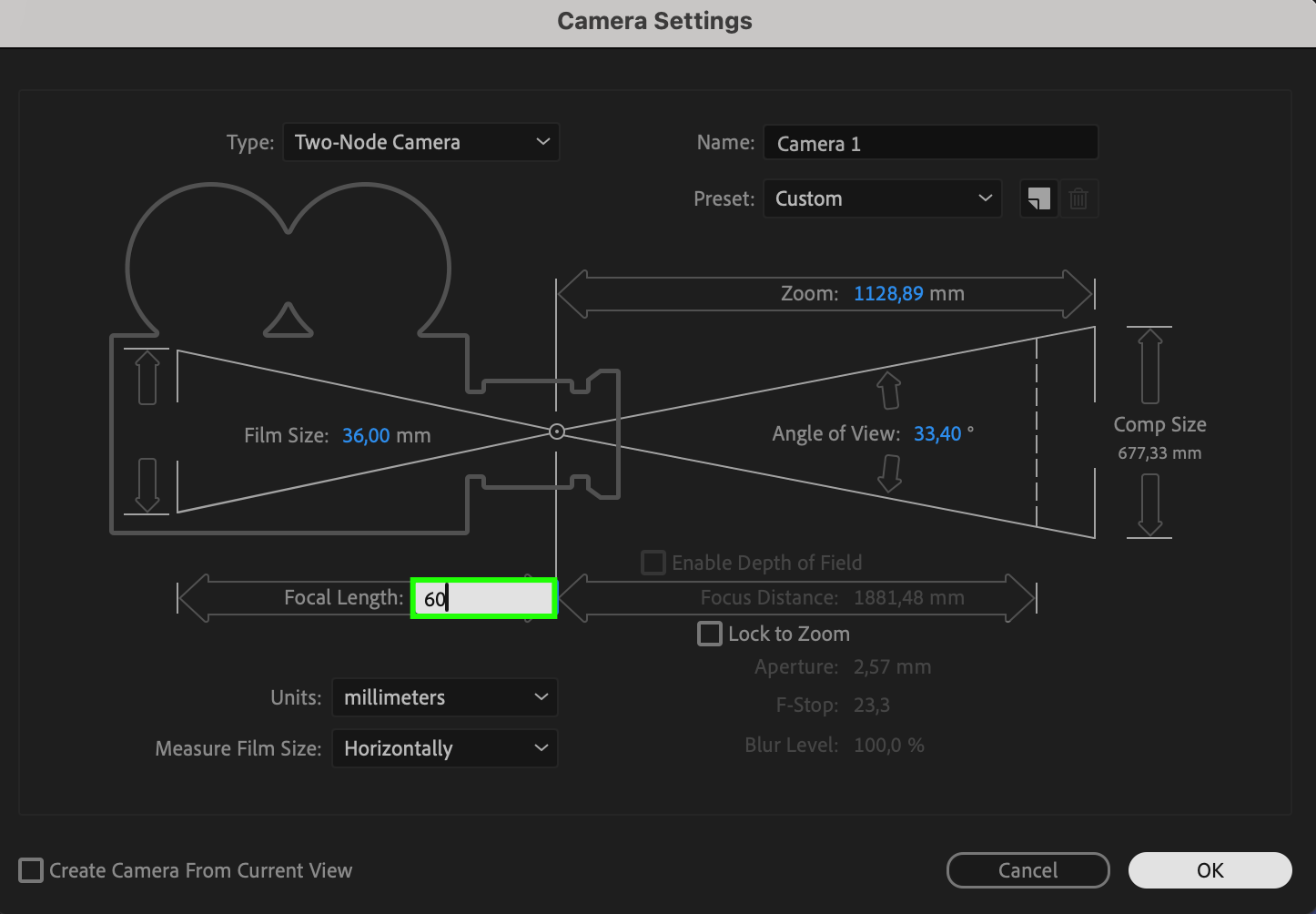Click the Zoom value 1128,89
This screenshot has height=914, width=1316.
tap(888, 293)
